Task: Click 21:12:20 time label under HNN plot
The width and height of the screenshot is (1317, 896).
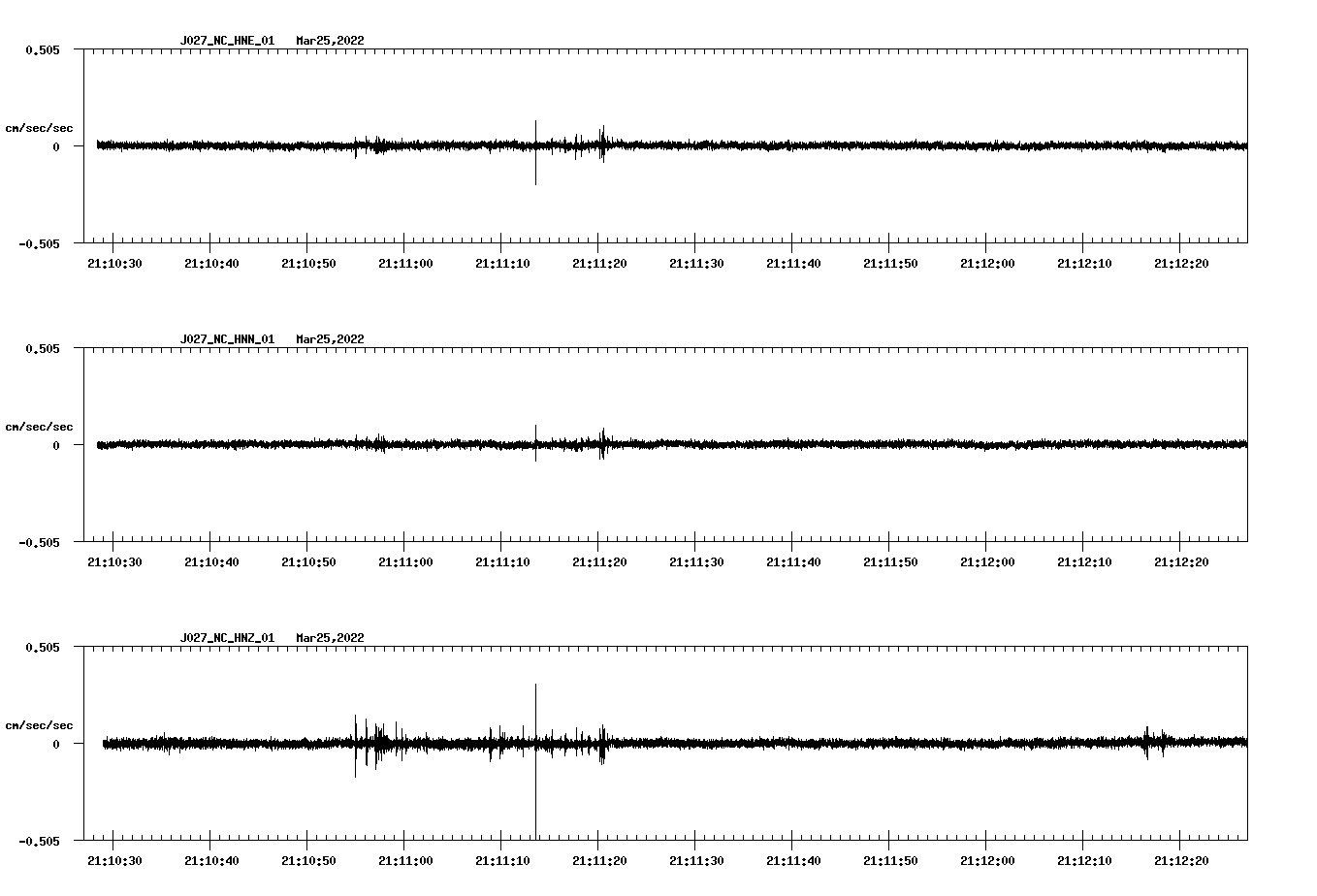Action: click(1181, 562)
